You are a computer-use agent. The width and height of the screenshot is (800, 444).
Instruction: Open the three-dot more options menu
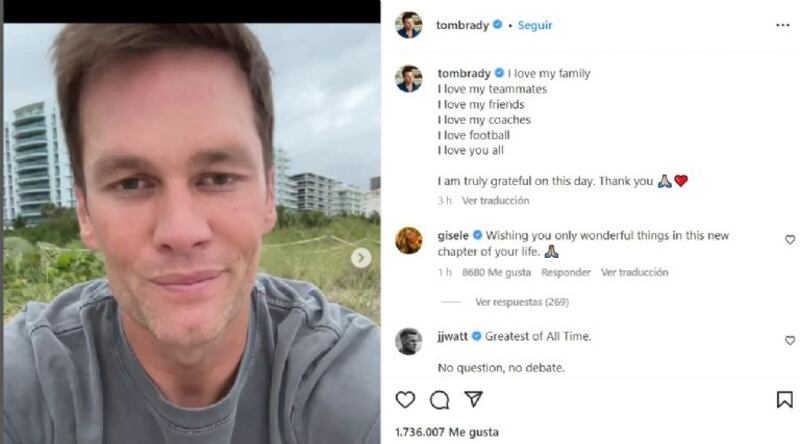click(782, 25)
